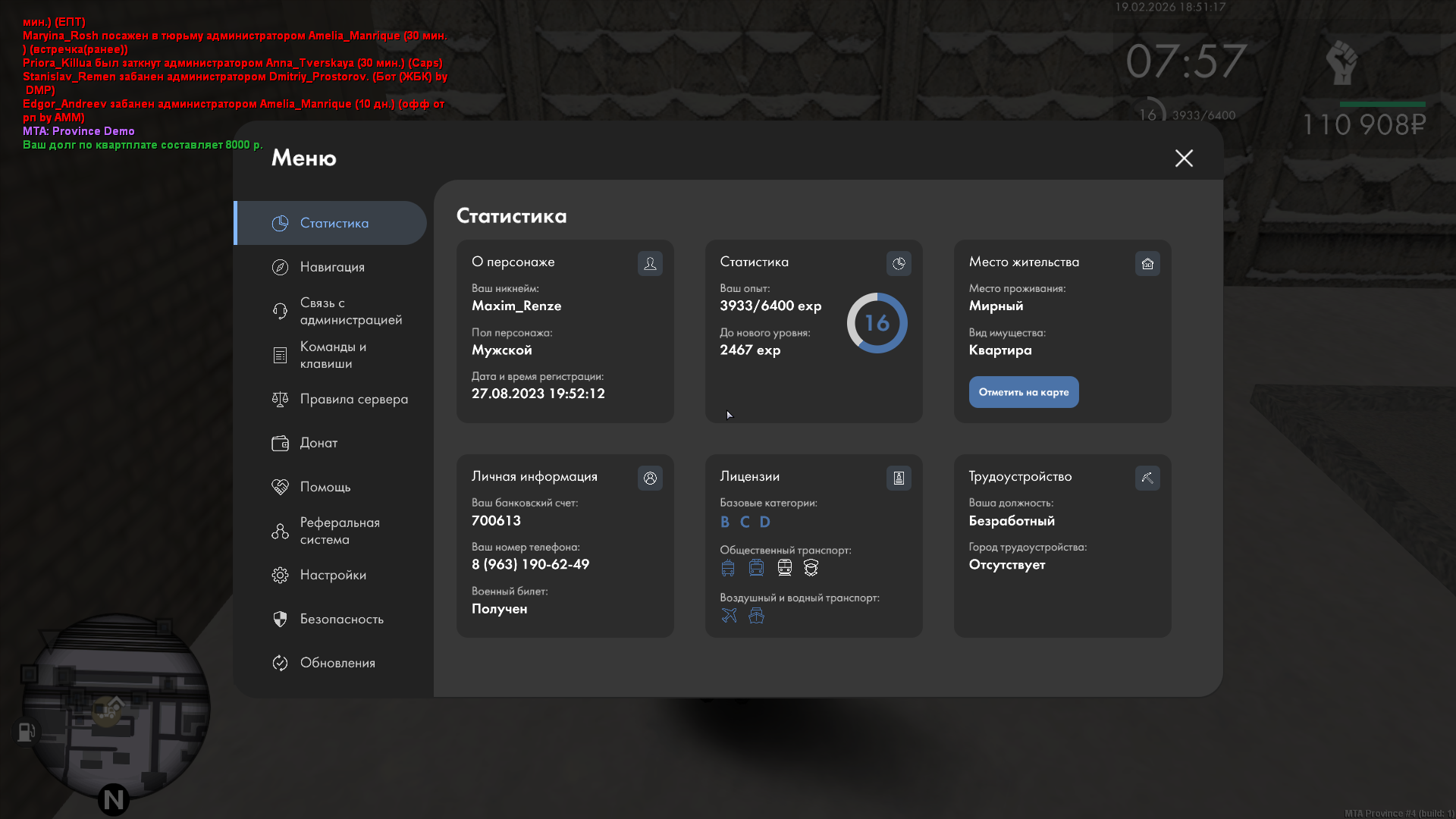Click the level 16 circular progress ring
Screen dimensions: 1456x819
(877, 323)
